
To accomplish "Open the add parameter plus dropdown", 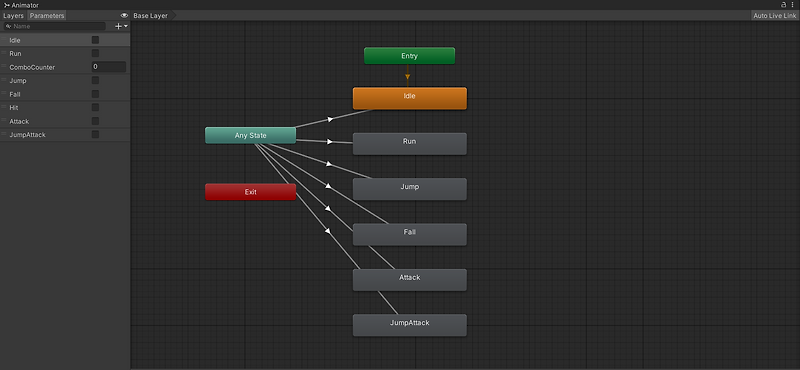I will 121,26.
